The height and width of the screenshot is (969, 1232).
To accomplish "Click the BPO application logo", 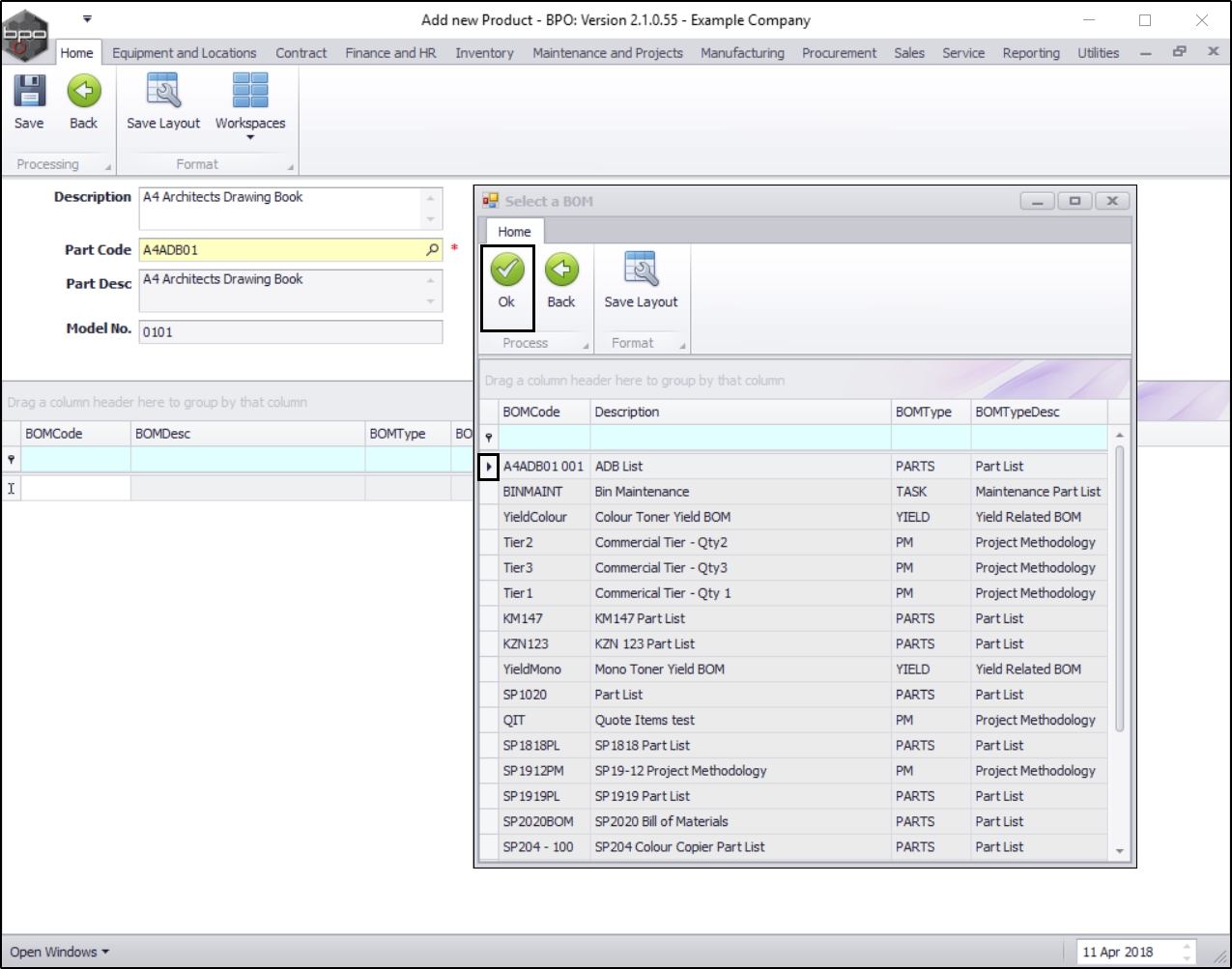I will (25, 36).
